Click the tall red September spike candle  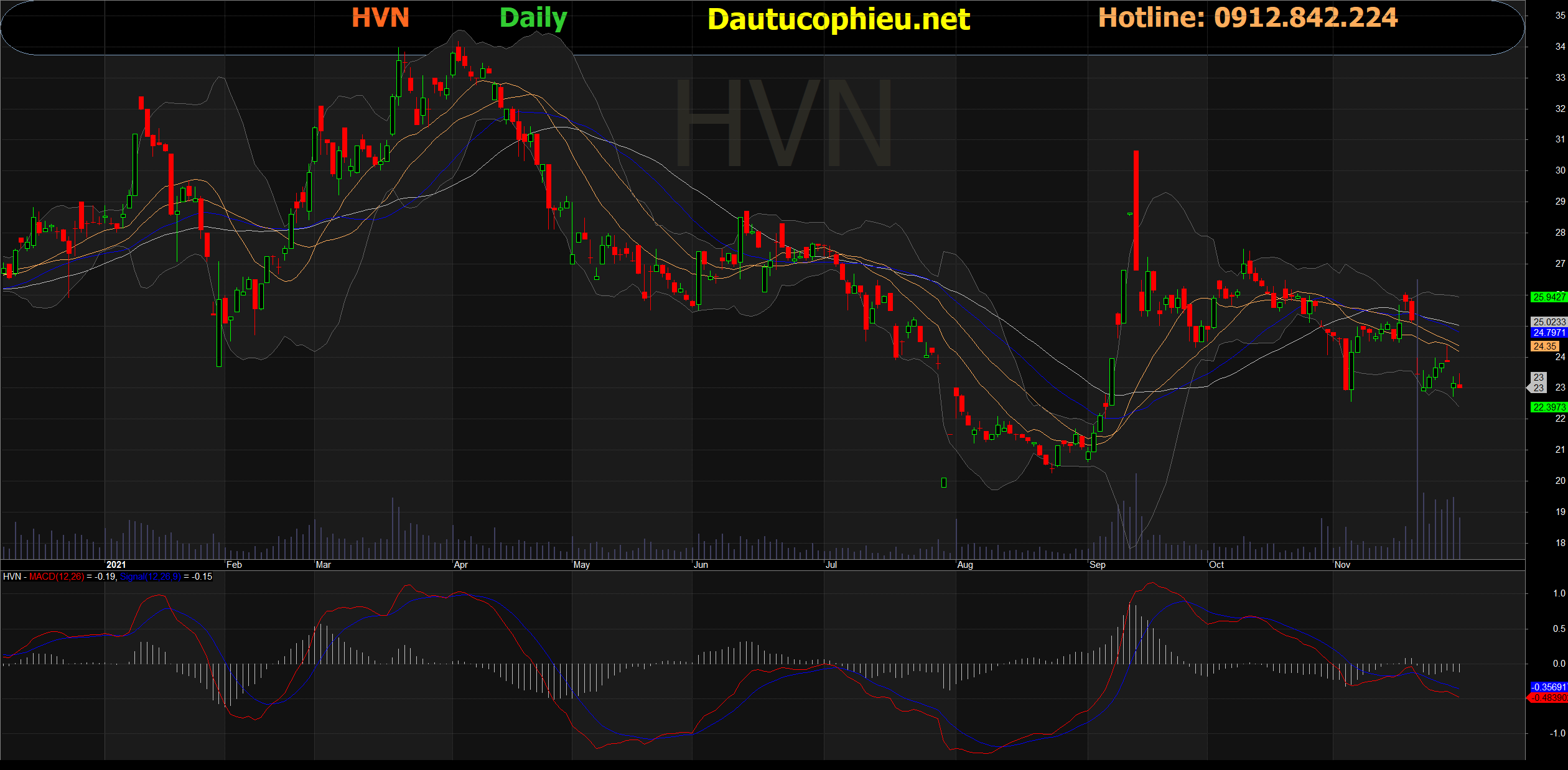[x=1136, y=210]
